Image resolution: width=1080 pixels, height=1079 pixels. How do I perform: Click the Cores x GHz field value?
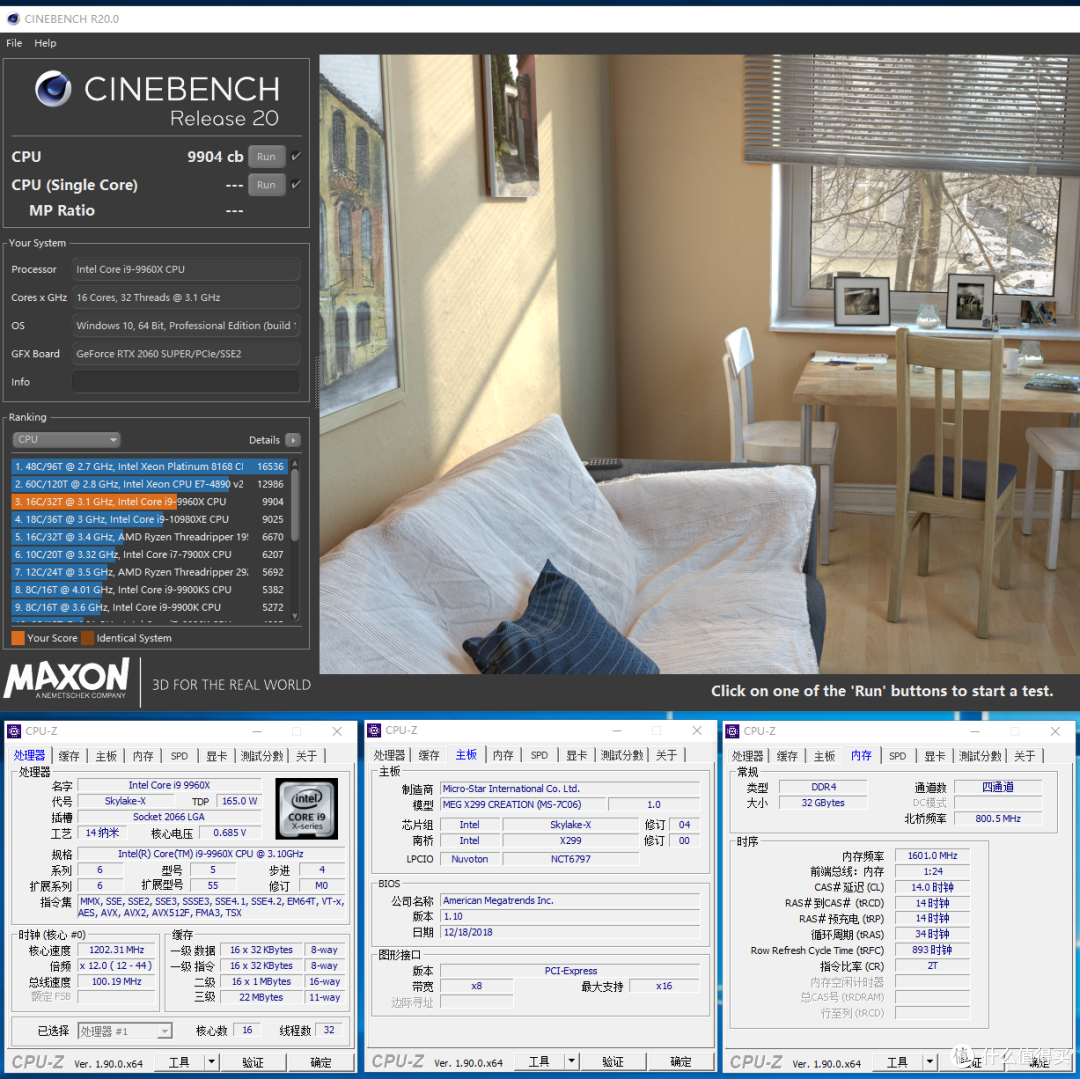coord(186,297)
